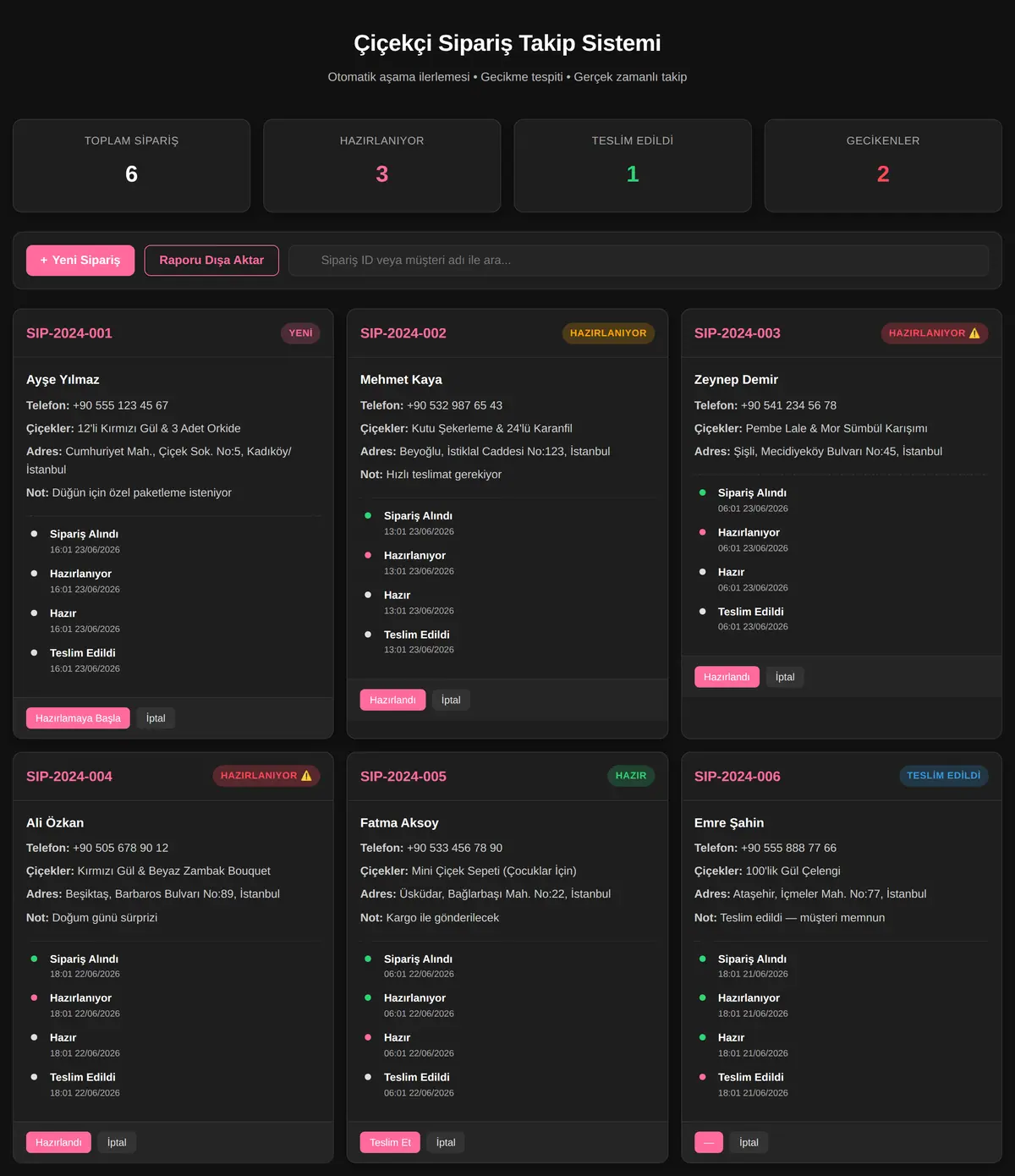Click the HAZIRLANIYOR badge on SIP-2024-002
This screenshot has width=1015, height=1176.
tap(608, 333)
